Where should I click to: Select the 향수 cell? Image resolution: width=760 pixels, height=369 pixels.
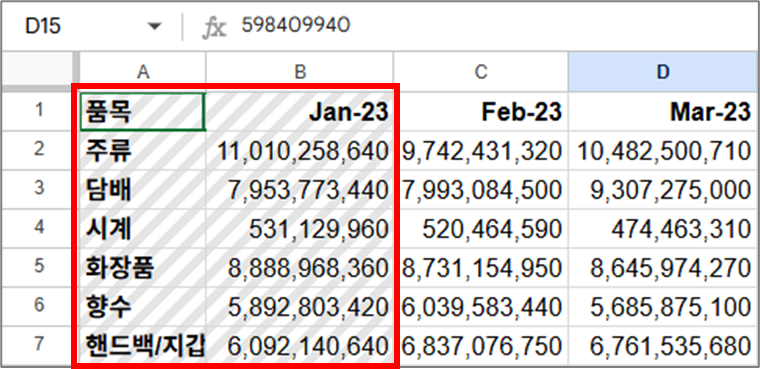[142, 306]
